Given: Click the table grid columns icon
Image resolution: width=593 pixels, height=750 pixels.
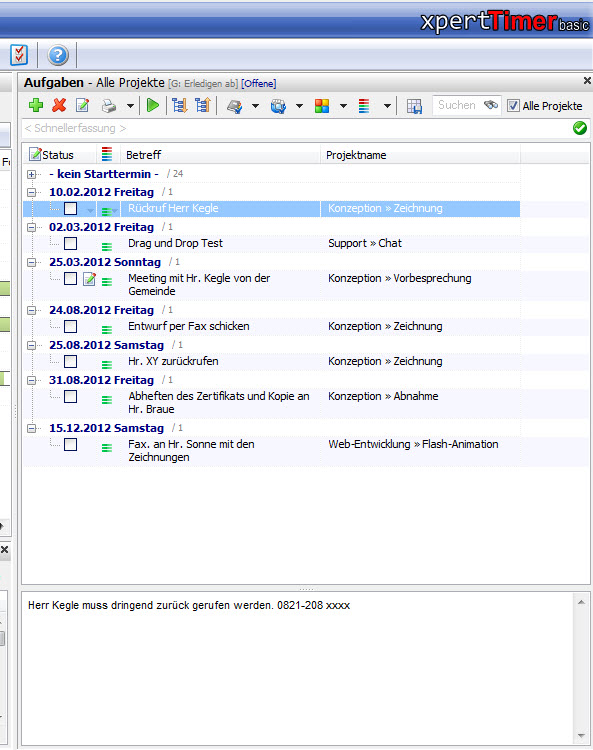Looking at the screenshot, I should (x=414, y=106).
